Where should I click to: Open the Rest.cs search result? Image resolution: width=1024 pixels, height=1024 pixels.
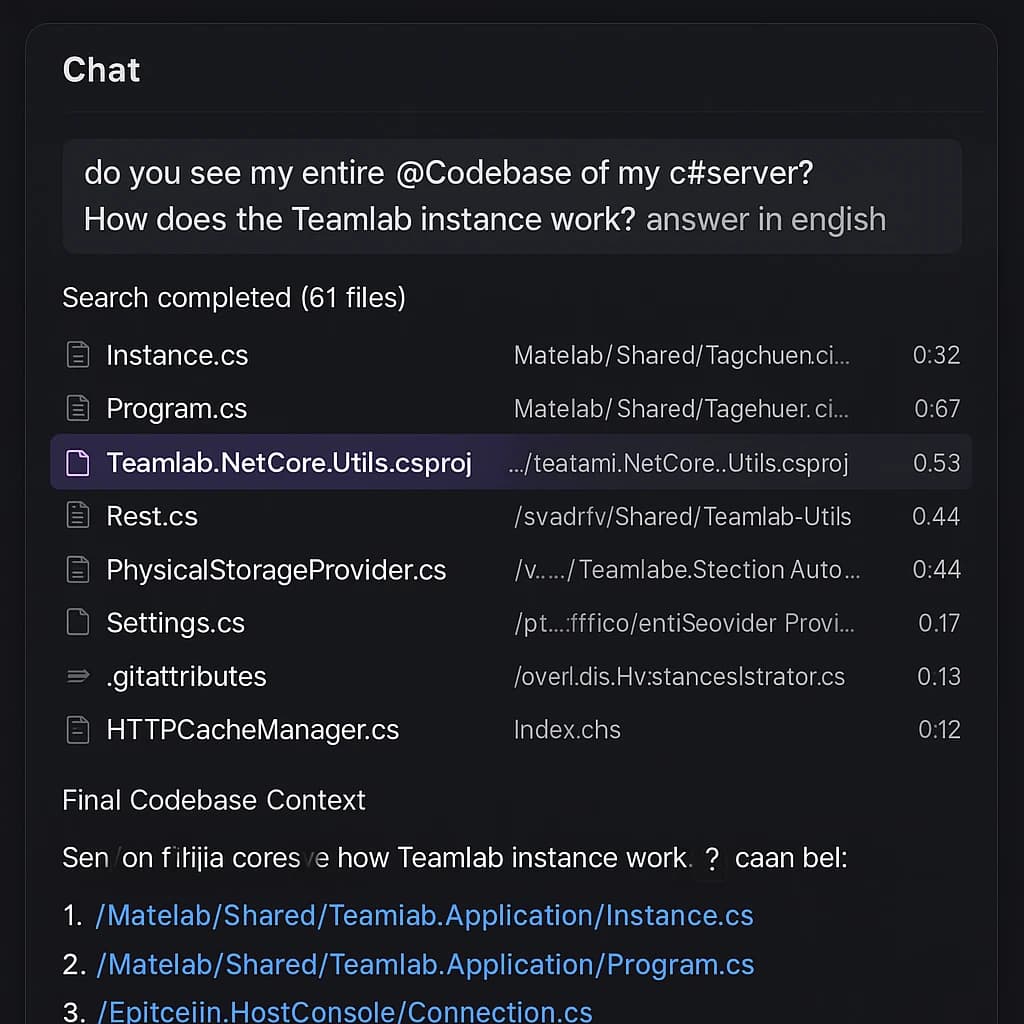(x=152, y=516)
